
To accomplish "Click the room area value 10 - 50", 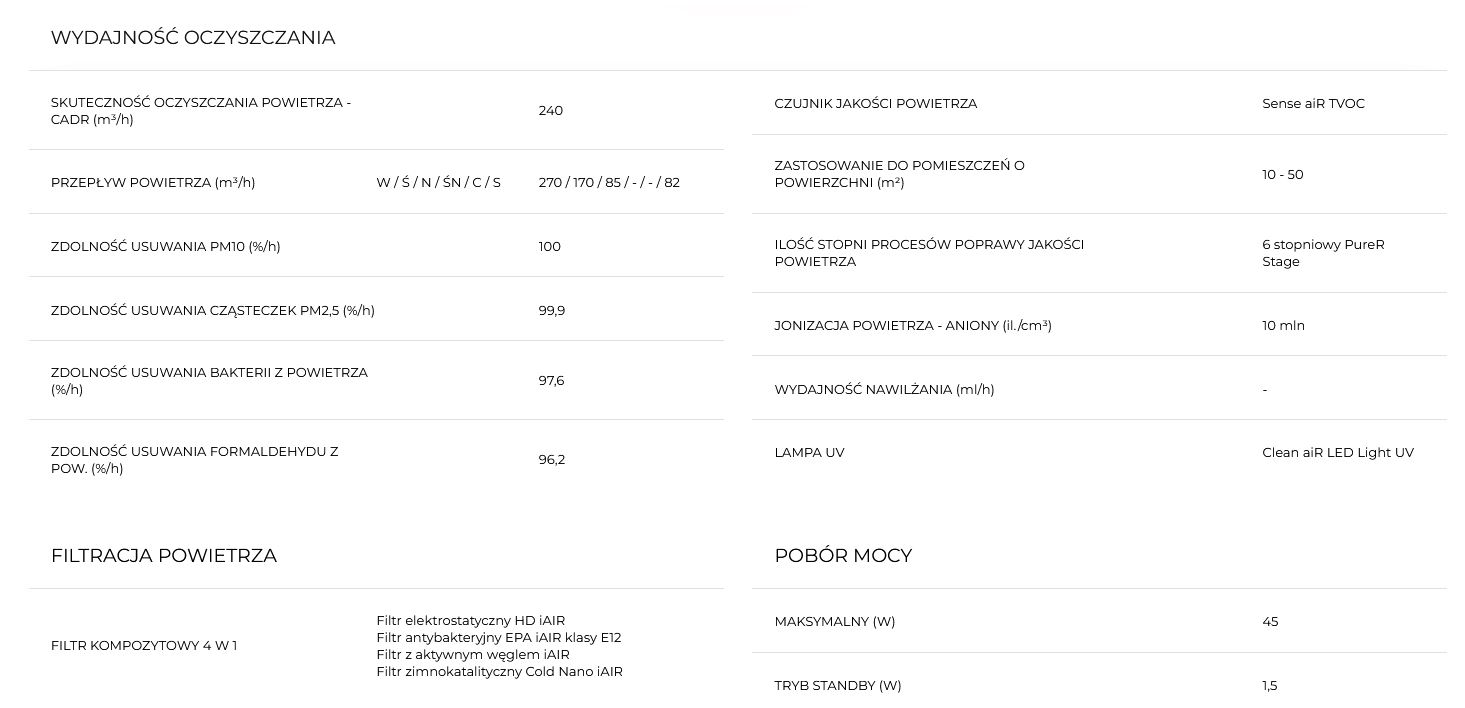I will (1282, 175).
